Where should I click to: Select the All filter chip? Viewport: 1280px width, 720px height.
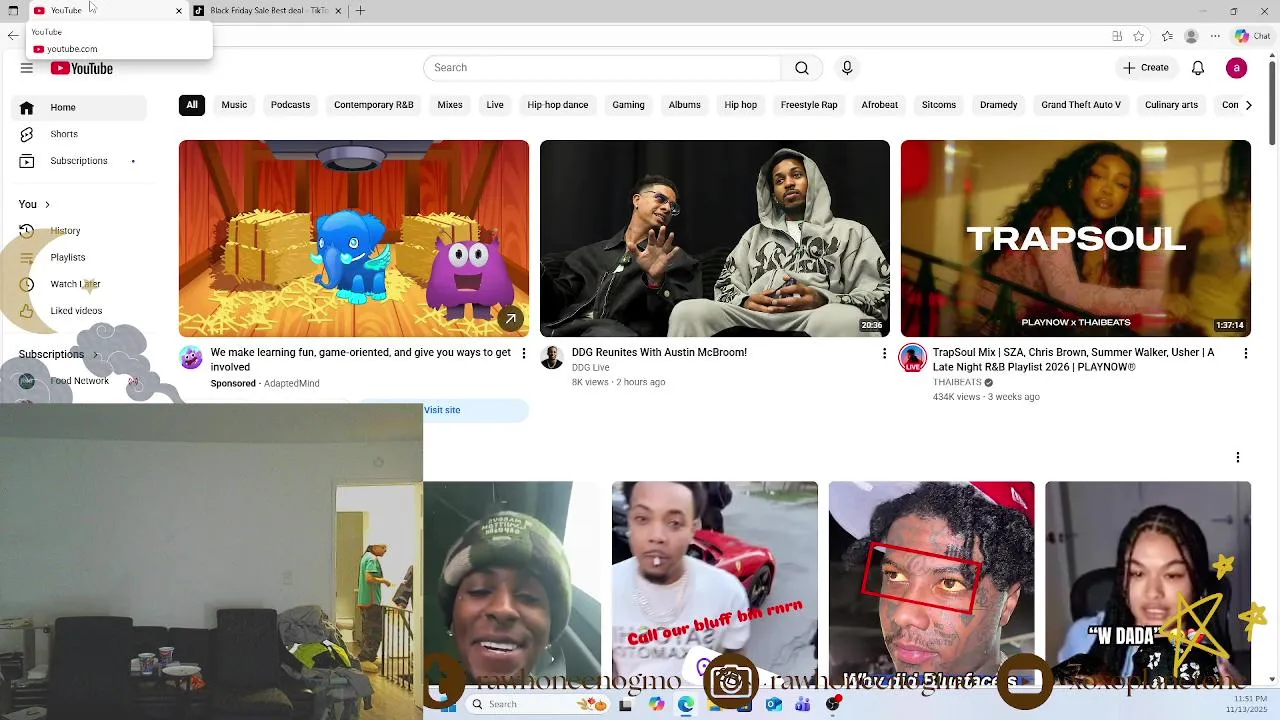click(x=192, y=105)
